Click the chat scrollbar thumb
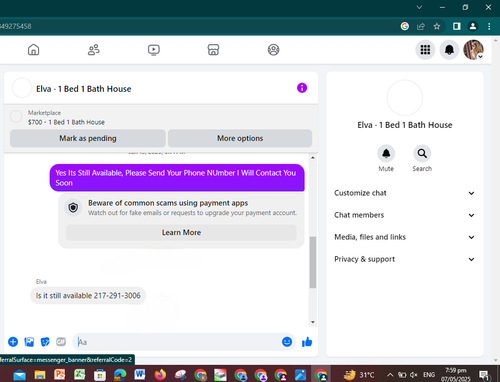 pos(312,262)
